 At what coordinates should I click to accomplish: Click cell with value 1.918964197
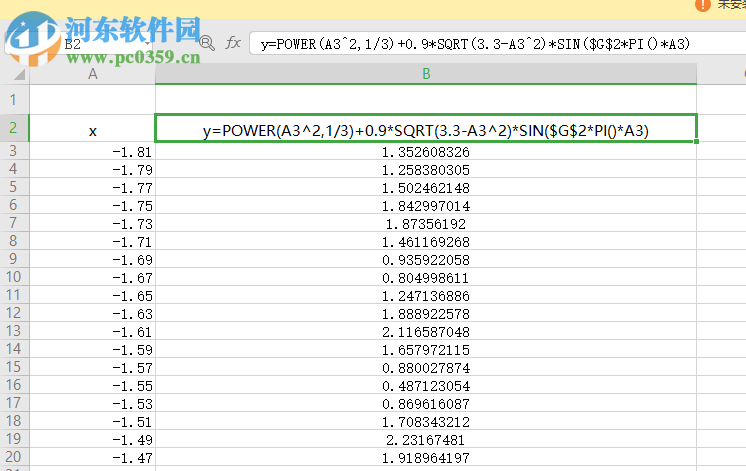426,457
